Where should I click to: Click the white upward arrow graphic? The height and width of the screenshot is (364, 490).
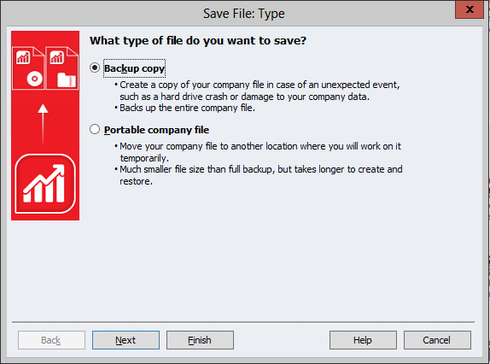(43, 124)
